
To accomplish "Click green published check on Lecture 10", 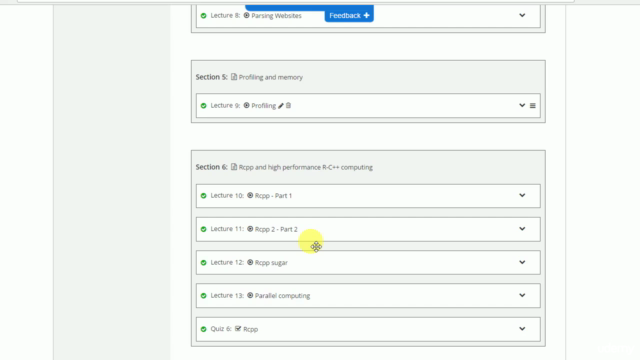I will tap(204, 196).
